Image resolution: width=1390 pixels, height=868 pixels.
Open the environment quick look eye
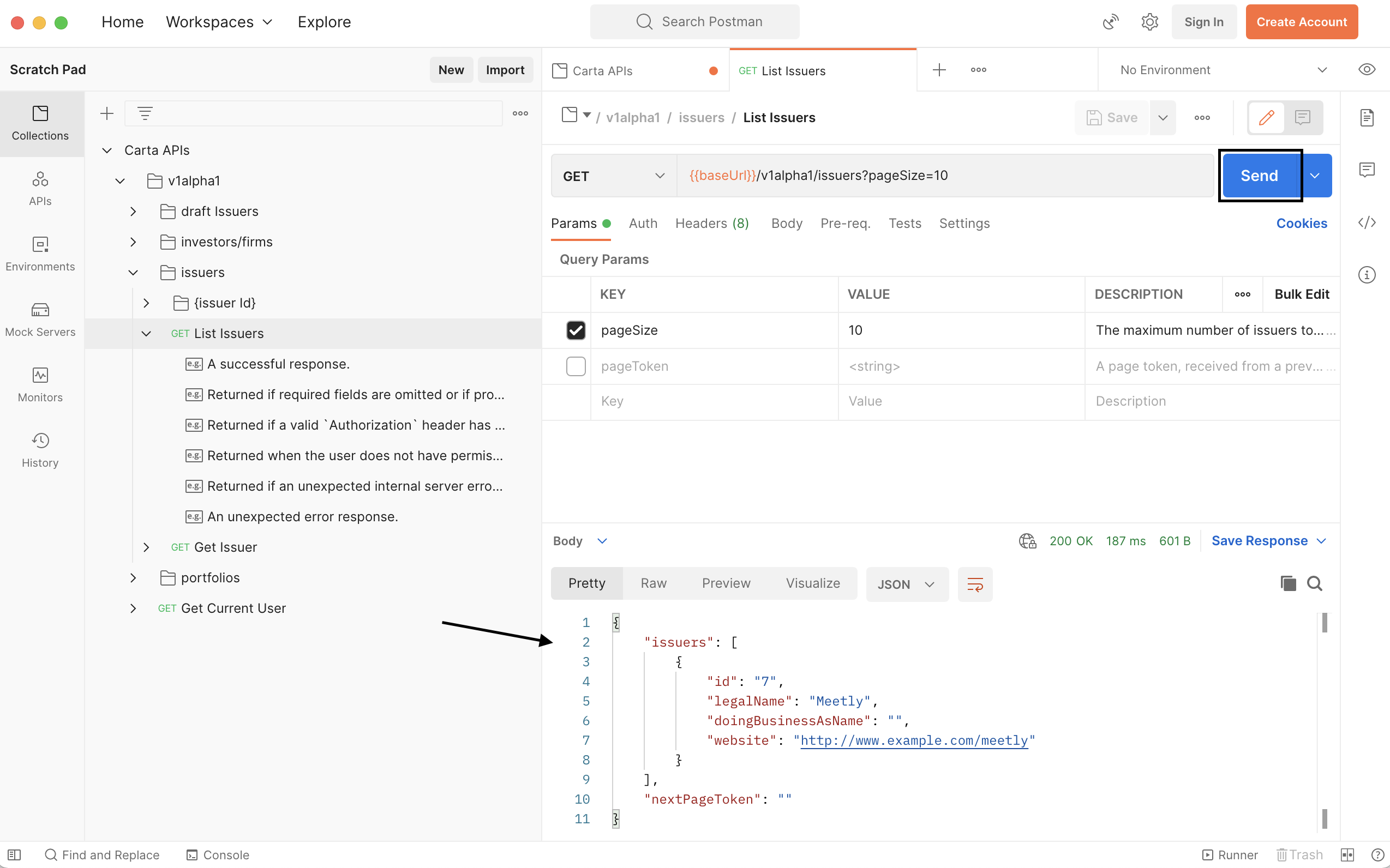(x=1367, y=69)
